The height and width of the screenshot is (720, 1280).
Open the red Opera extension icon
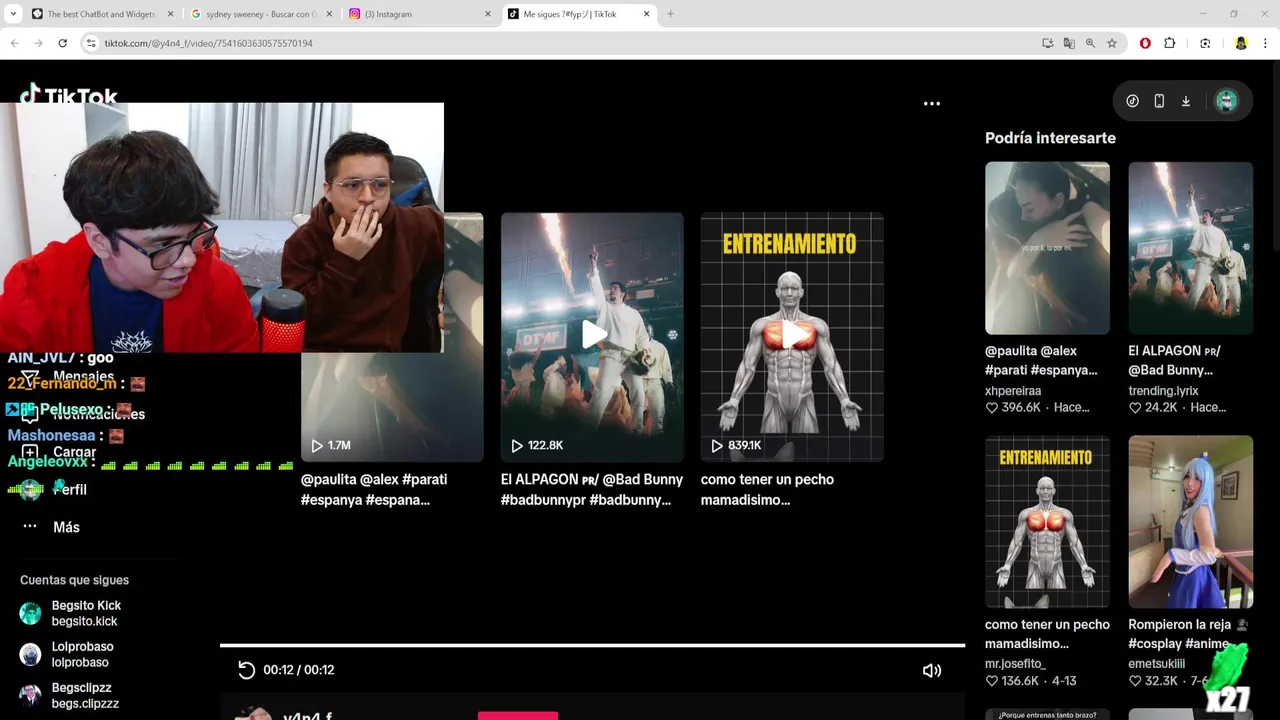pos(1145,43)
